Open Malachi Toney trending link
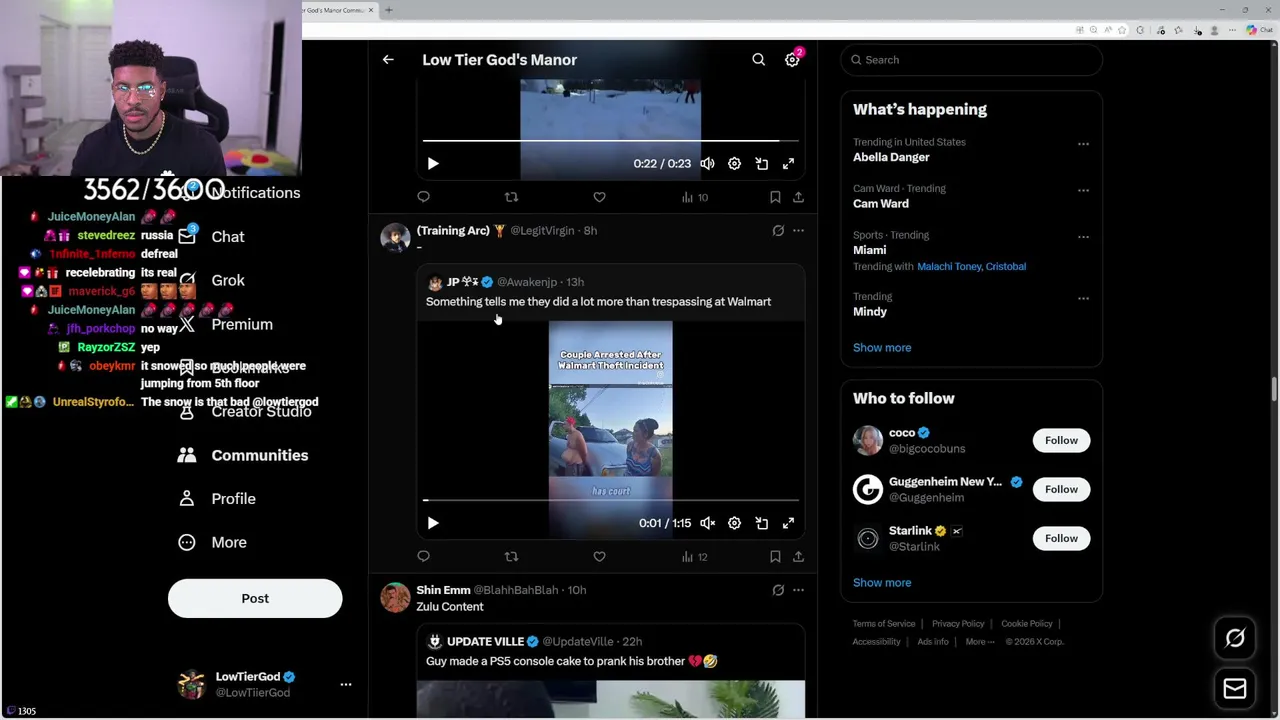This screenshot has width=1280, height=720. tap(949, 267)
